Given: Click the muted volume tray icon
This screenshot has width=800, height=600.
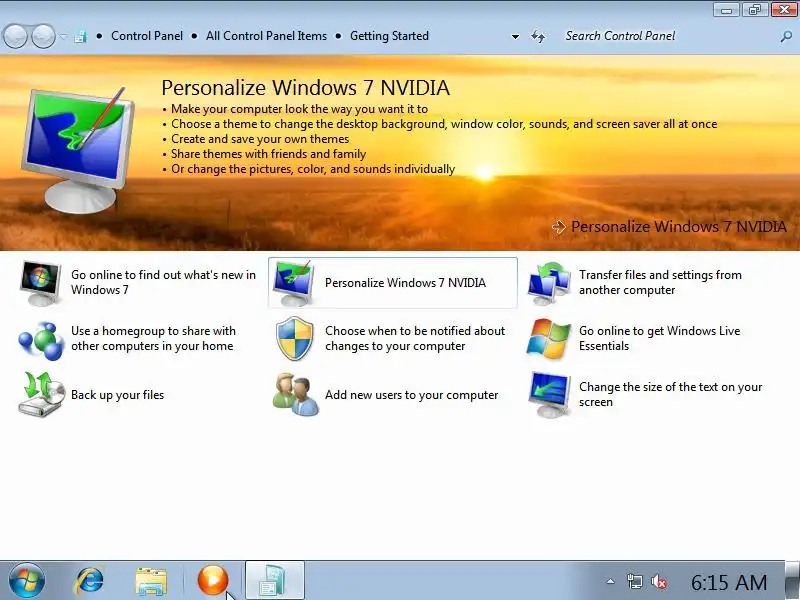Looking at the screenshot, I should tap(659, 582).
